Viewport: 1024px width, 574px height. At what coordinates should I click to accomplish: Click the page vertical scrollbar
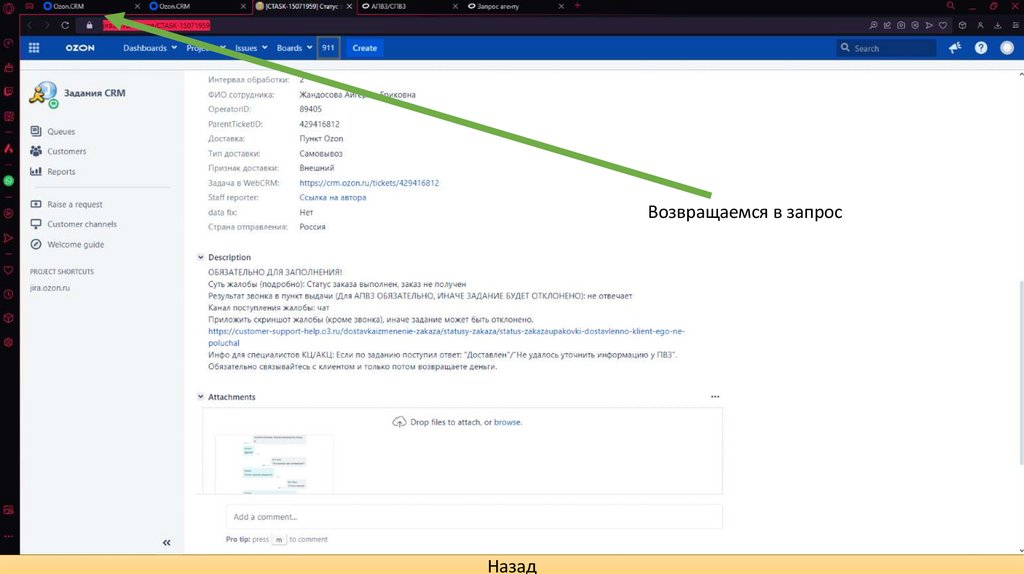tap(1021, 372)
